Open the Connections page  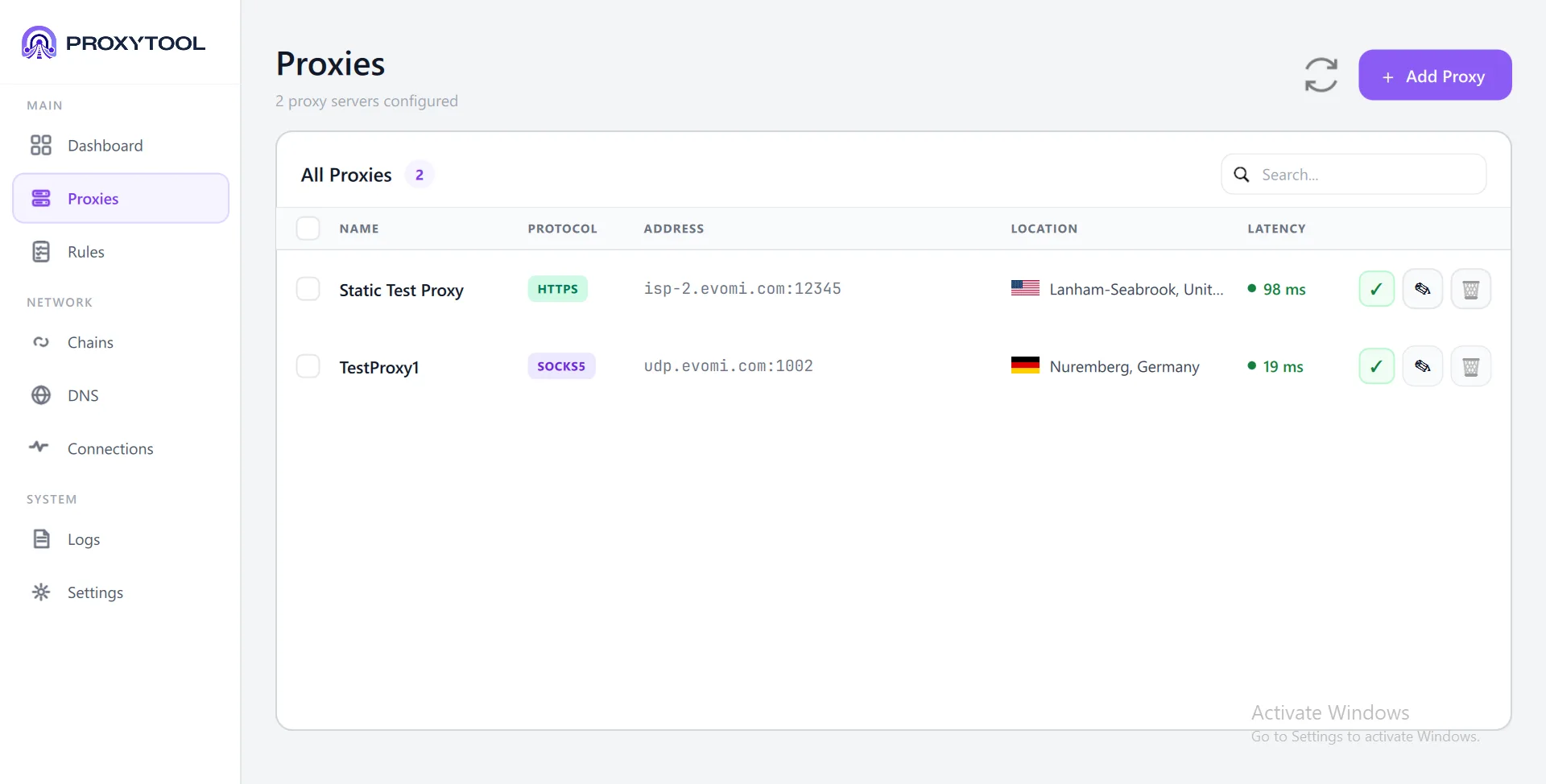point(121,448)
